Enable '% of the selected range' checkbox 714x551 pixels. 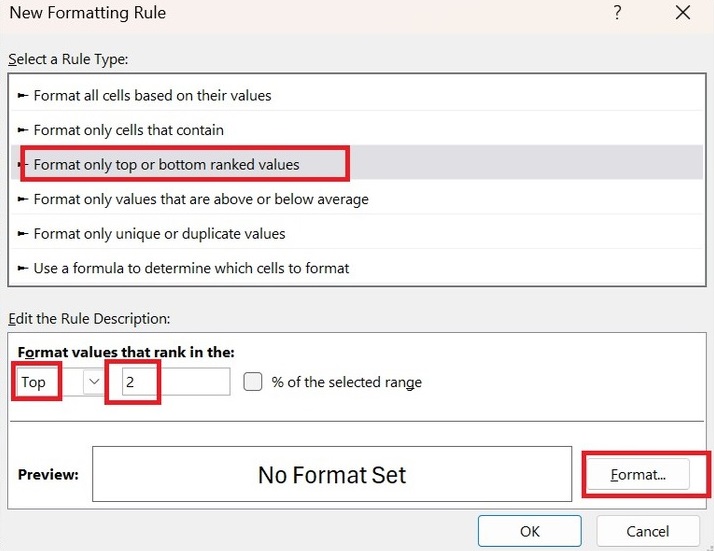point(253,382)
